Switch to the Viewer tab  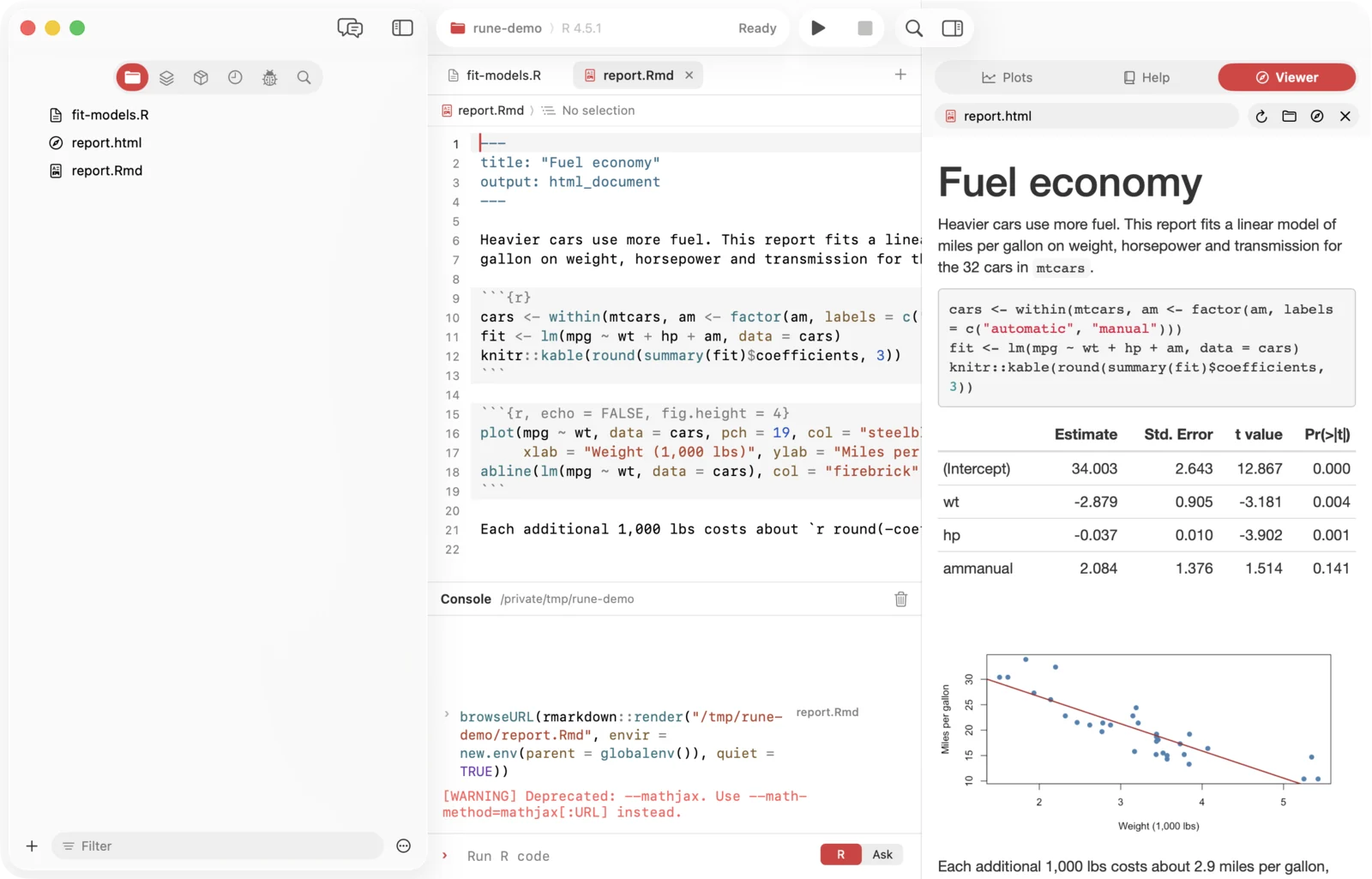[x=1286, y=77]
